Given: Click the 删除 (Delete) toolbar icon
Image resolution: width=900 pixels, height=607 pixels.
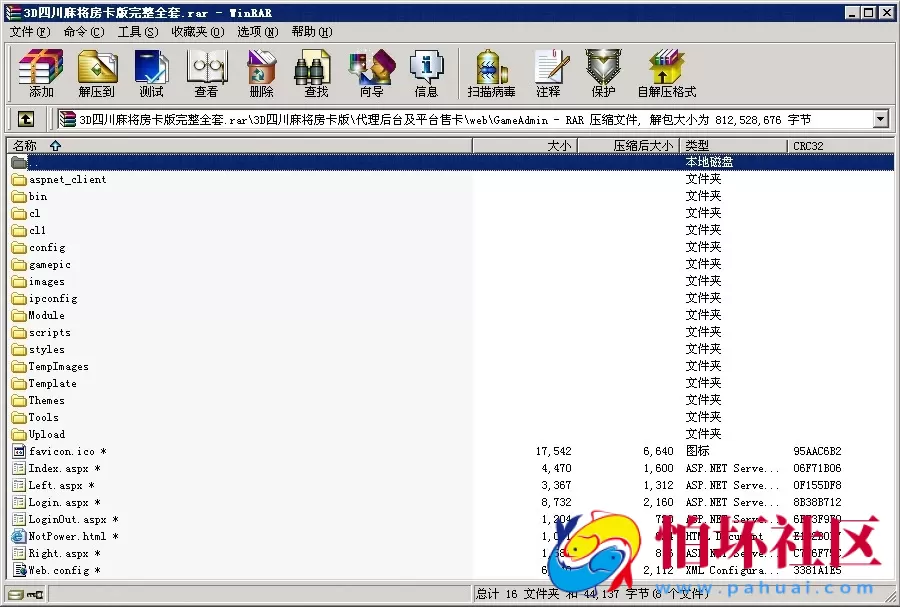Looking at the screenshot, I should [x=260, y=73].
